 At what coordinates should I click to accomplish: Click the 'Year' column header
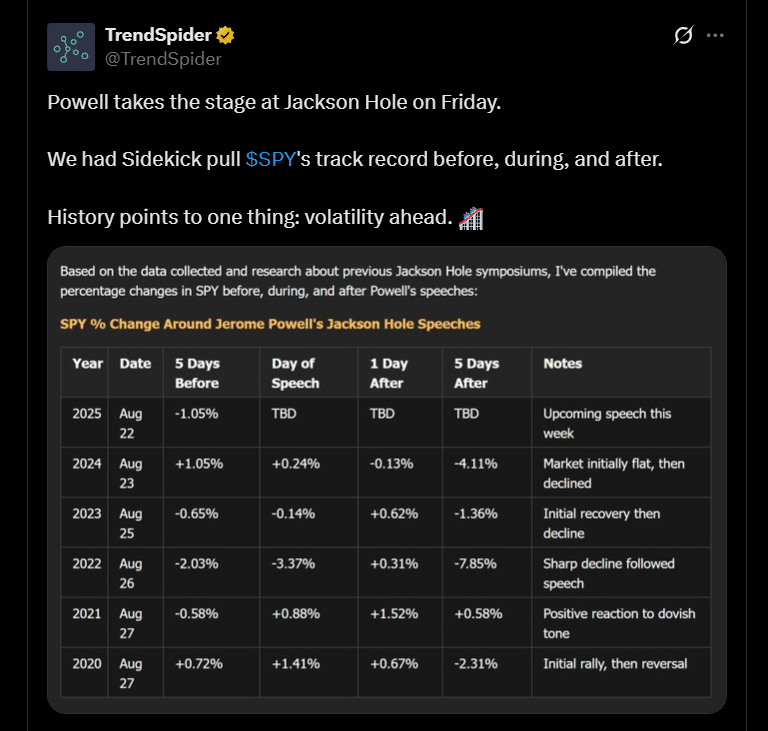(x=88, y=364)
